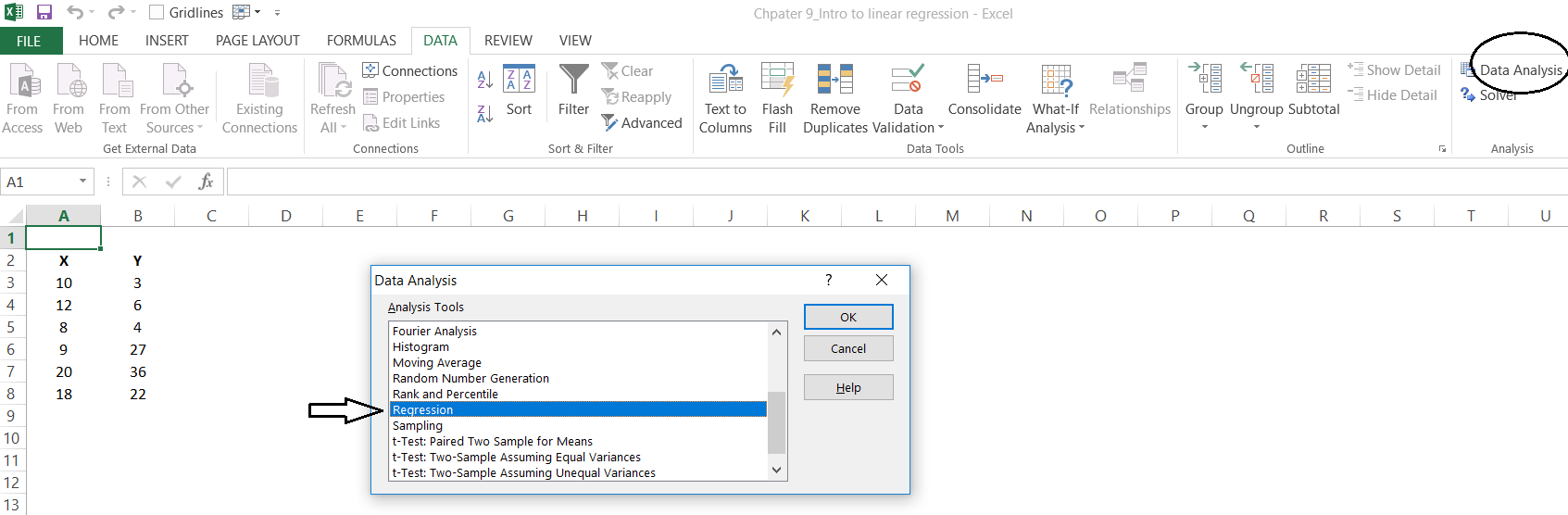Click Cancel in the Data Analysis dialog
1568x515 pixels.
tap(848, 348)
